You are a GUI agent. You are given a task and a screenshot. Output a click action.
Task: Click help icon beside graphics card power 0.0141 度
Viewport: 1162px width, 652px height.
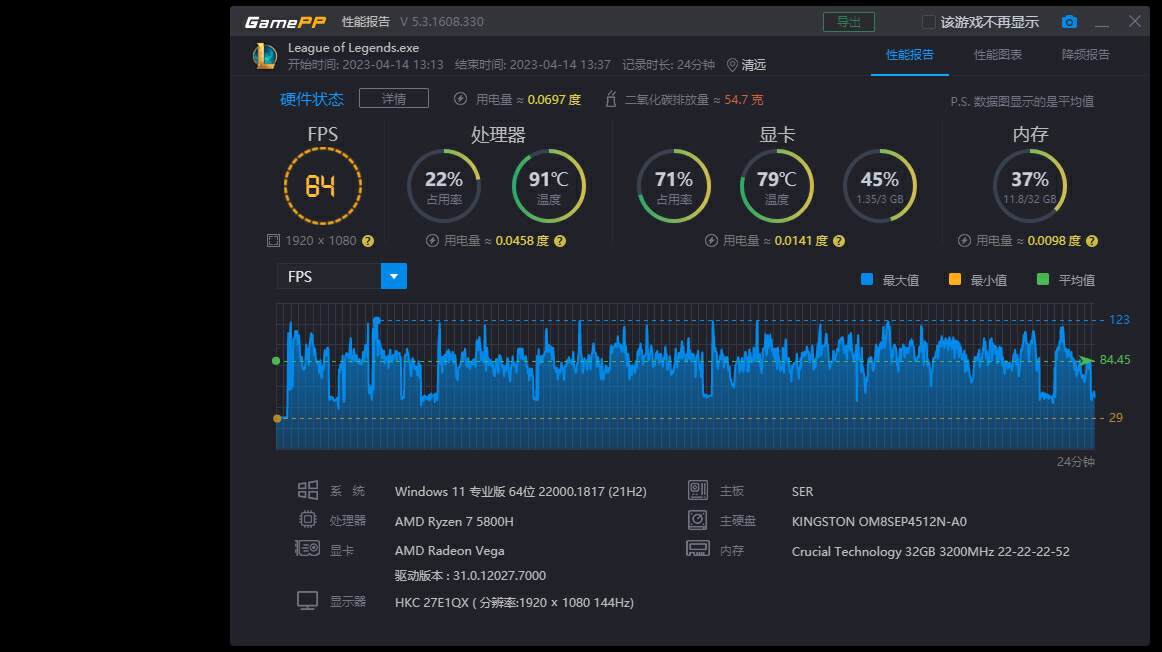839,241
